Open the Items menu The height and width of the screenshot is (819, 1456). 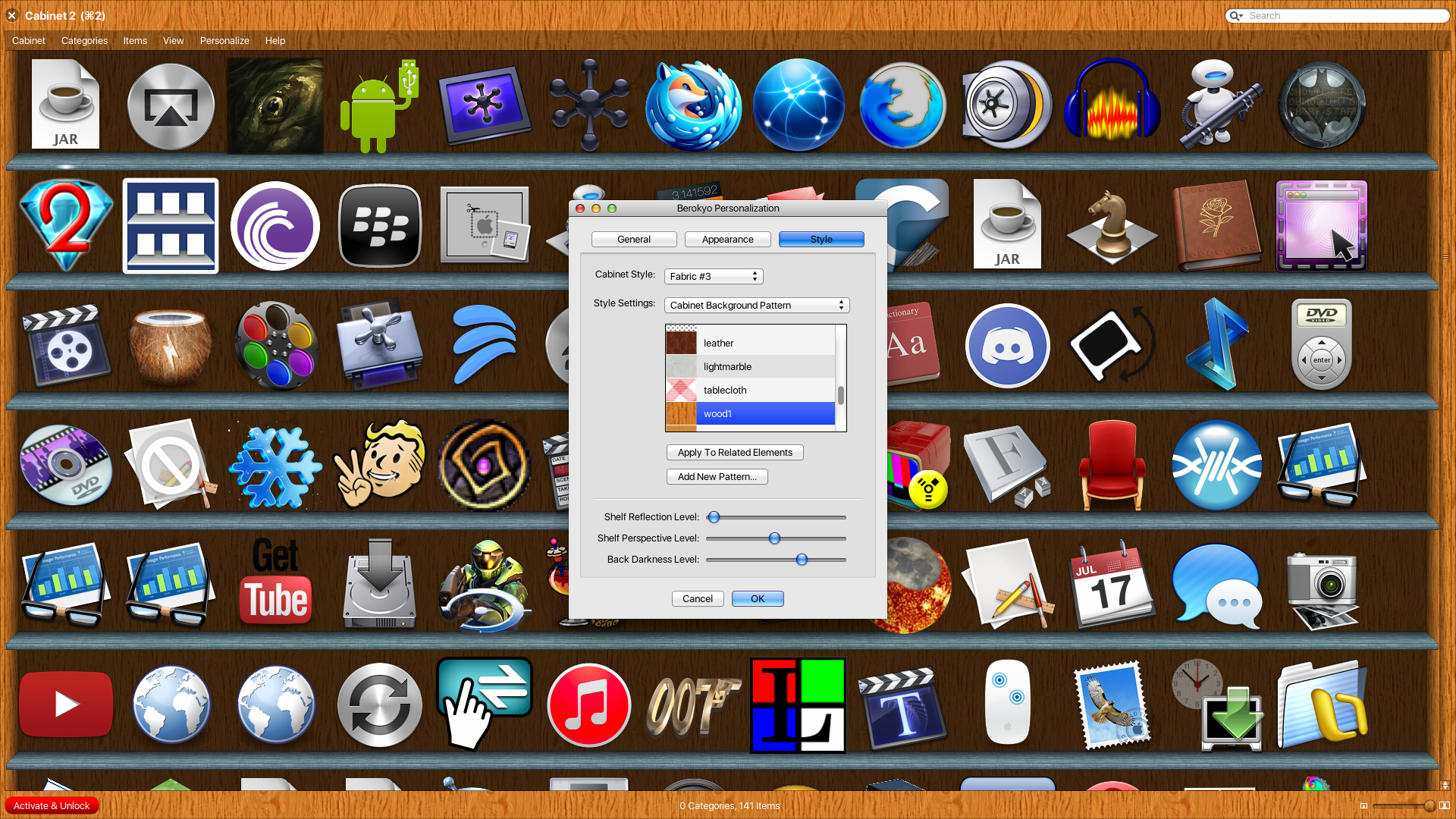(135, 41)
